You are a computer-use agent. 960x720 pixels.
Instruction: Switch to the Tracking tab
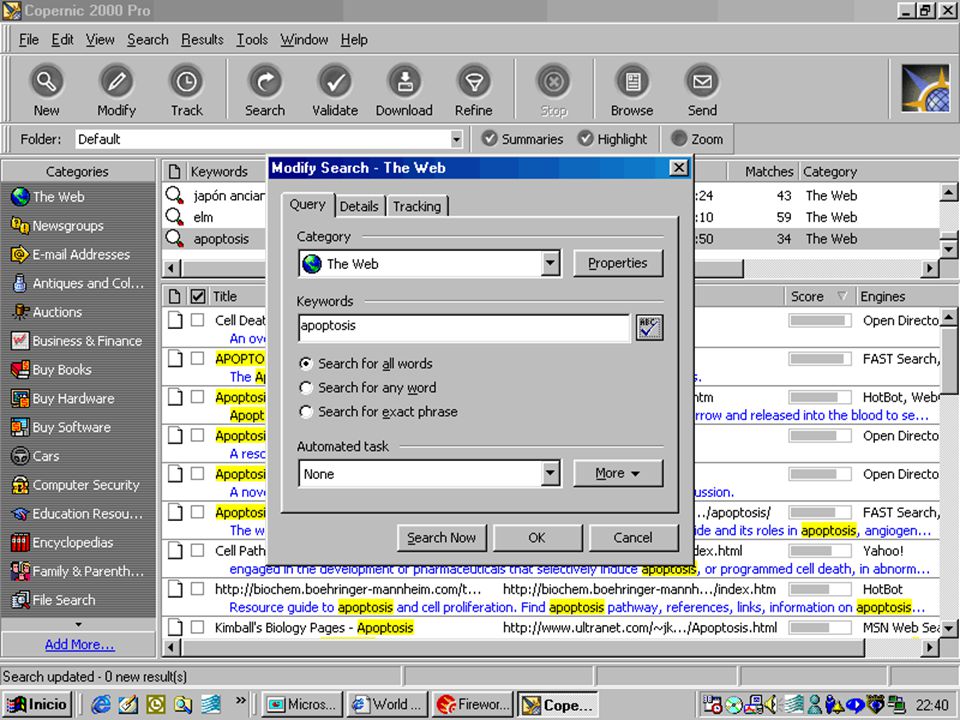(x=417, y=206)
